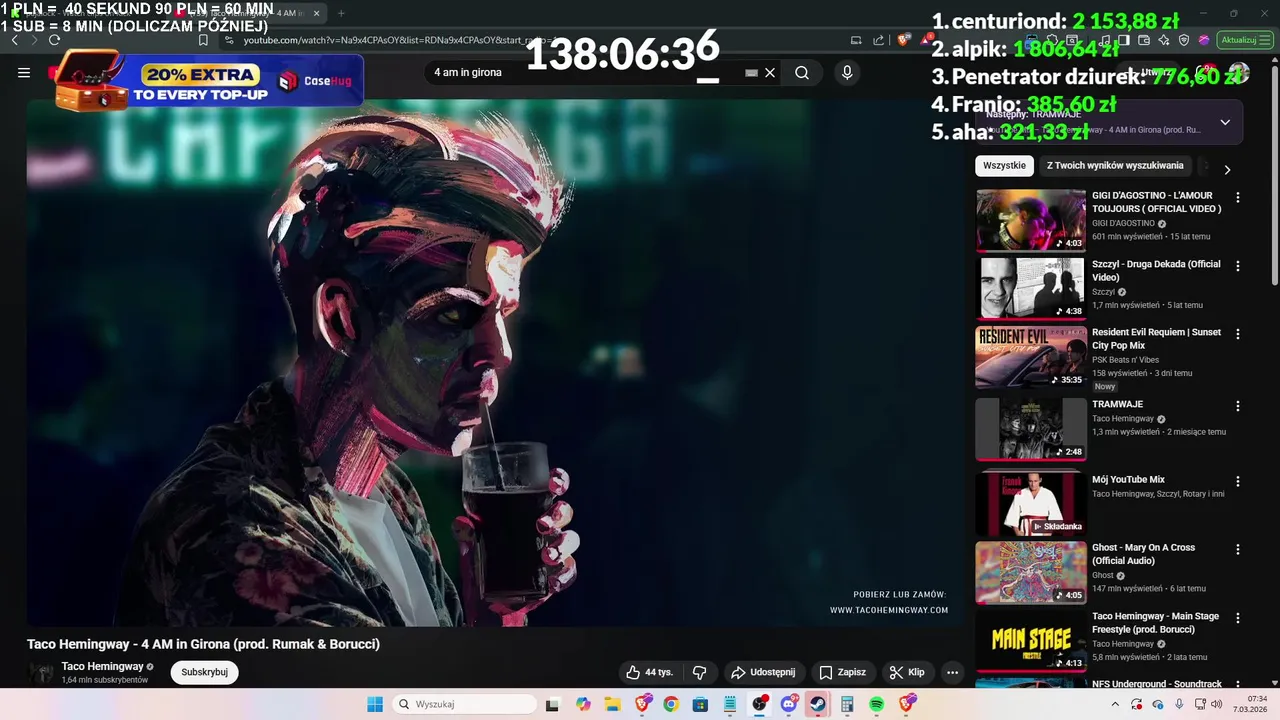This screenshot has width=1280, height=720.
Task: Select the Wszystkie filter chip
Action: click(1004, 166)
